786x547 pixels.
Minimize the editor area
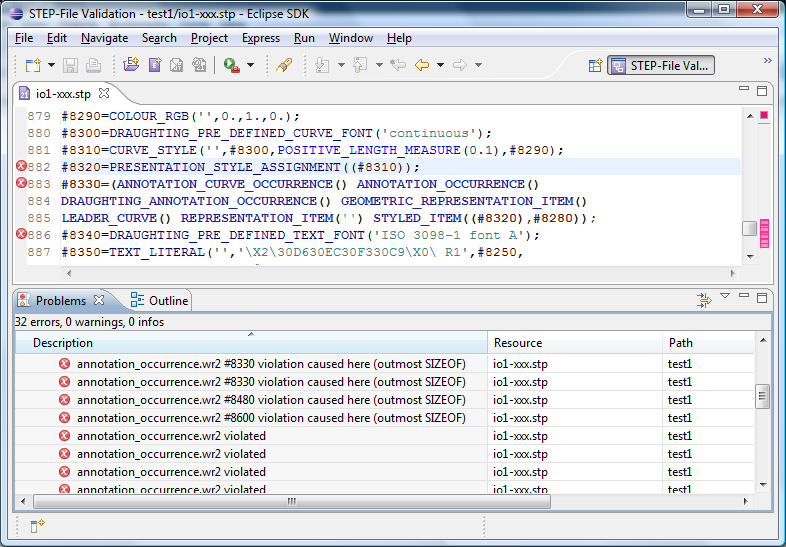point(744,89)
